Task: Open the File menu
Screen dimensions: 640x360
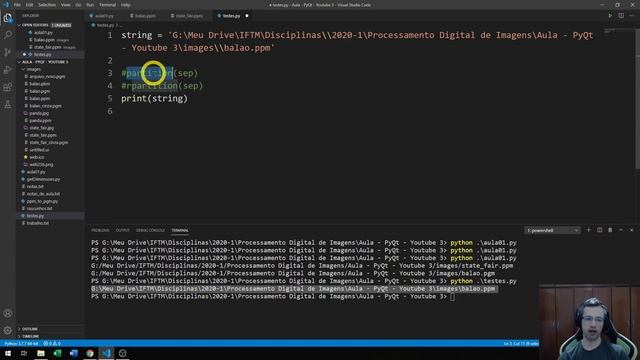Action: coord(17,5)
